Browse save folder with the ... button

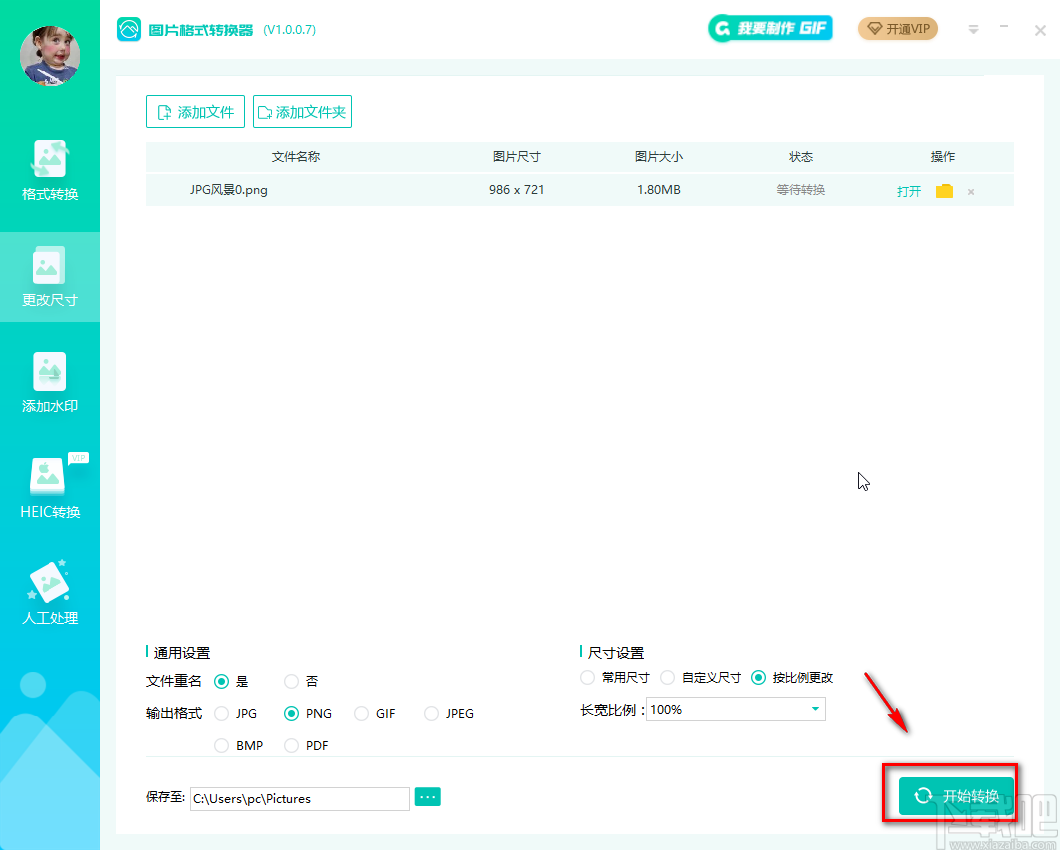427,797
